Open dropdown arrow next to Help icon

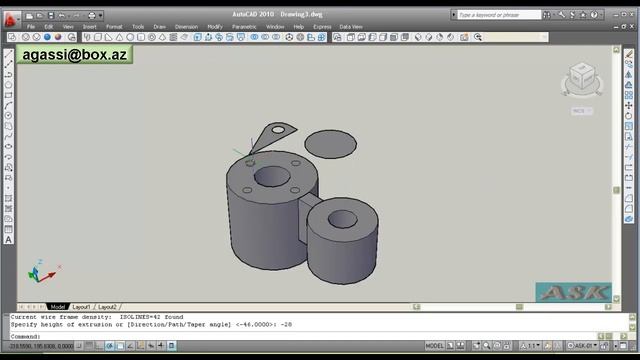pyautogui.click(x=601, y=15)
